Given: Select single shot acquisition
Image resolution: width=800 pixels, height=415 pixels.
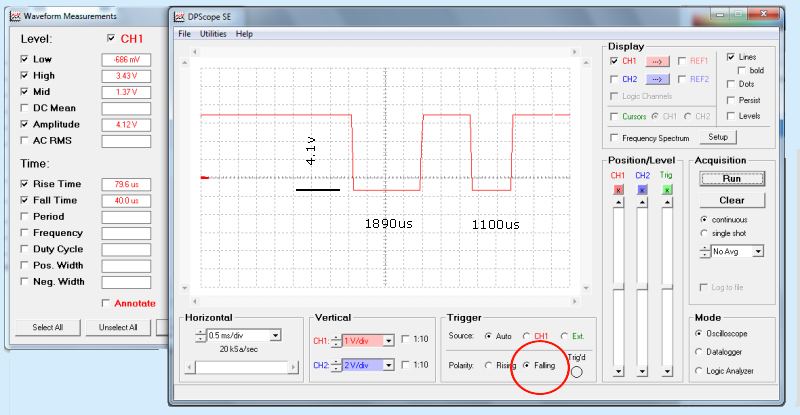Looking at the screenshot, I should [704, 233].
